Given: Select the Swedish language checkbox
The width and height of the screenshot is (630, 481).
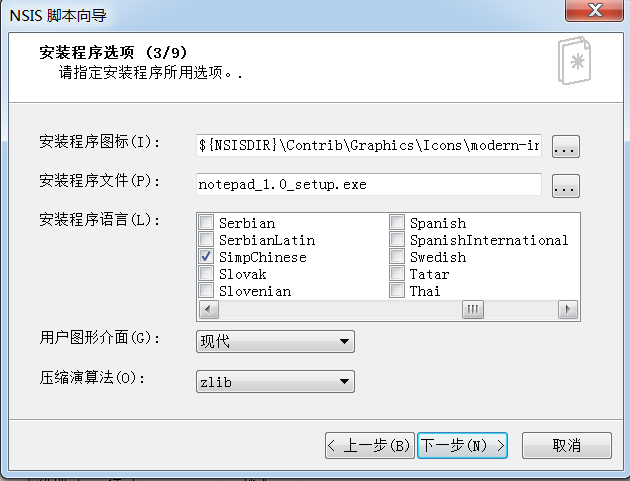Looking at the screenshot, I should (397, 256).
